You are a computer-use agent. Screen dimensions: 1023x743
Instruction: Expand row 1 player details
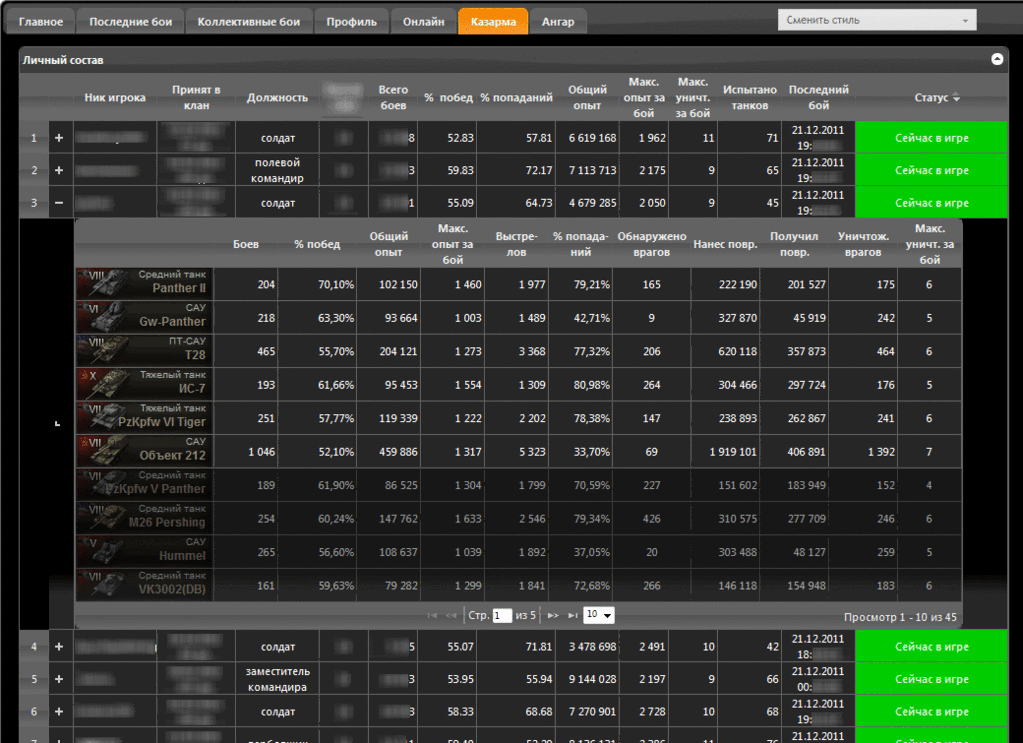pos(59,138)
